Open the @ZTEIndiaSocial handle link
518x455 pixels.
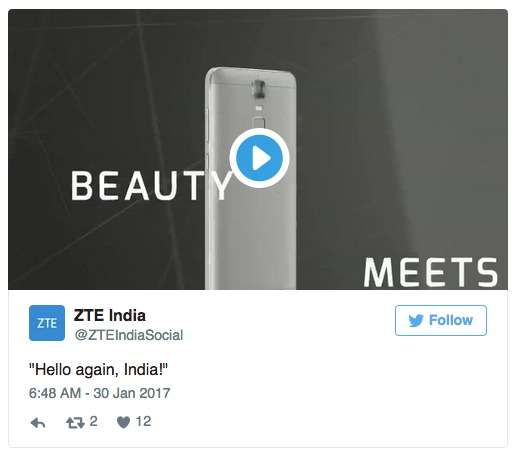(129, 335)
